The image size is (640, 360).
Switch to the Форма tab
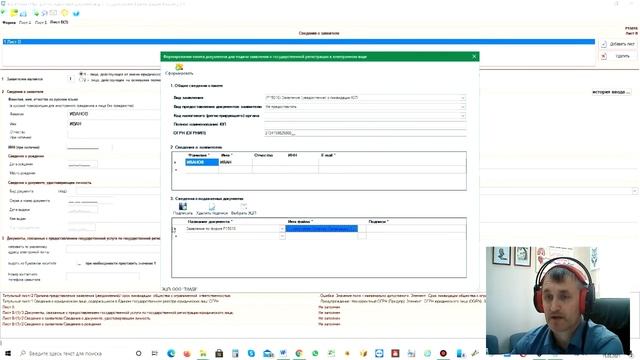pyautogui.click(x=9, y=22)
